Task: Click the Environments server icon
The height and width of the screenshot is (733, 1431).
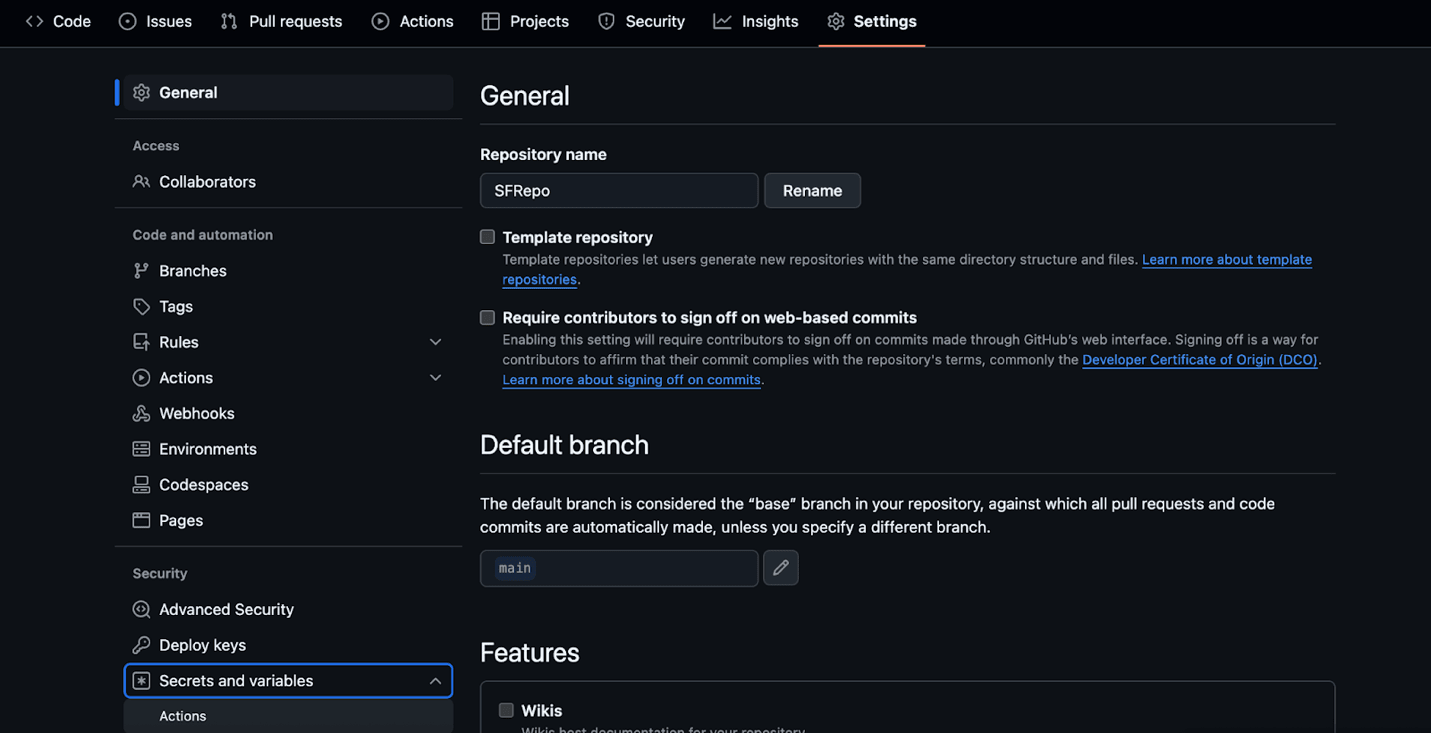Action: pos(141,450)
